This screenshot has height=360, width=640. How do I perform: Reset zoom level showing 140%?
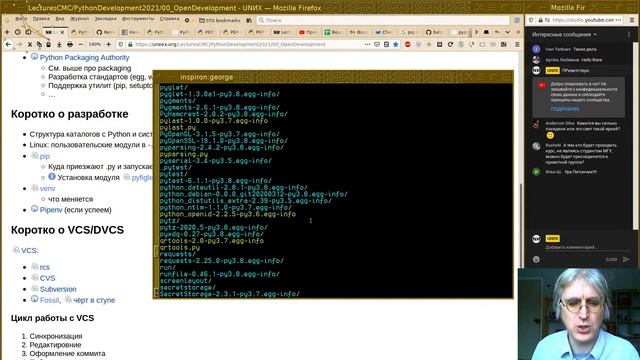[95, 44]
